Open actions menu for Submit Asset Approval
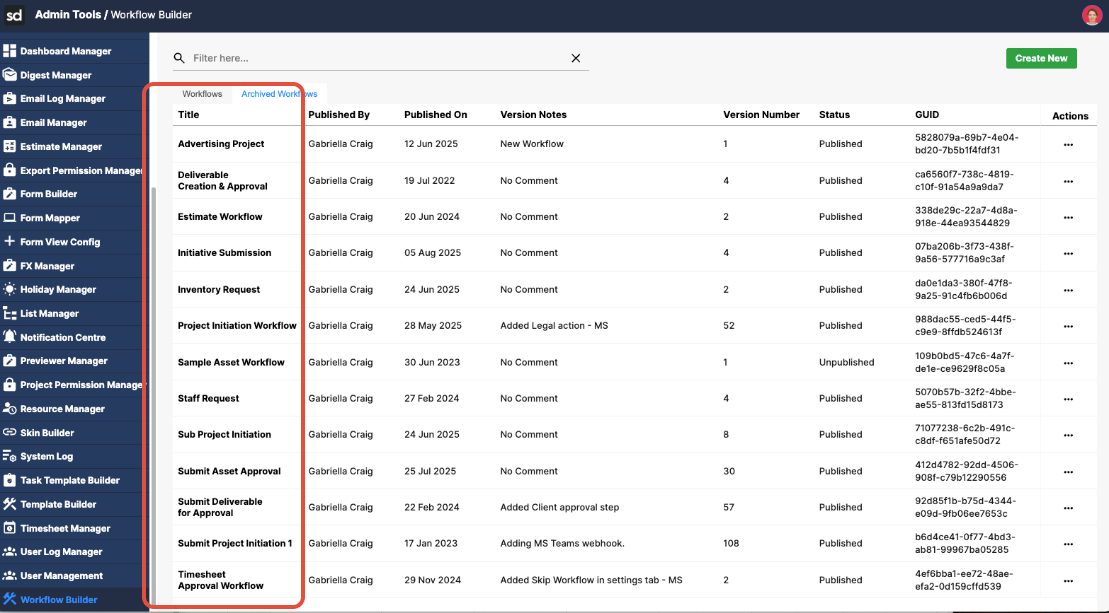Image resolution: width=1109 pixels, height=613 pixels. pos(1068,472)
